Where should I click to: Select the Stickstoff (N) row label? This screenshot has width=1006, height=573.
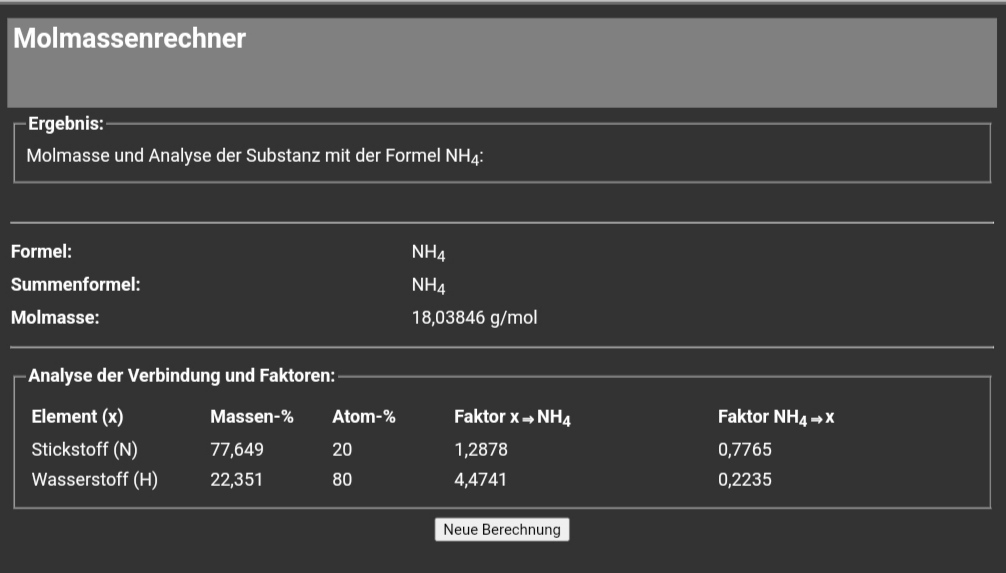click(x=85, y=449)
